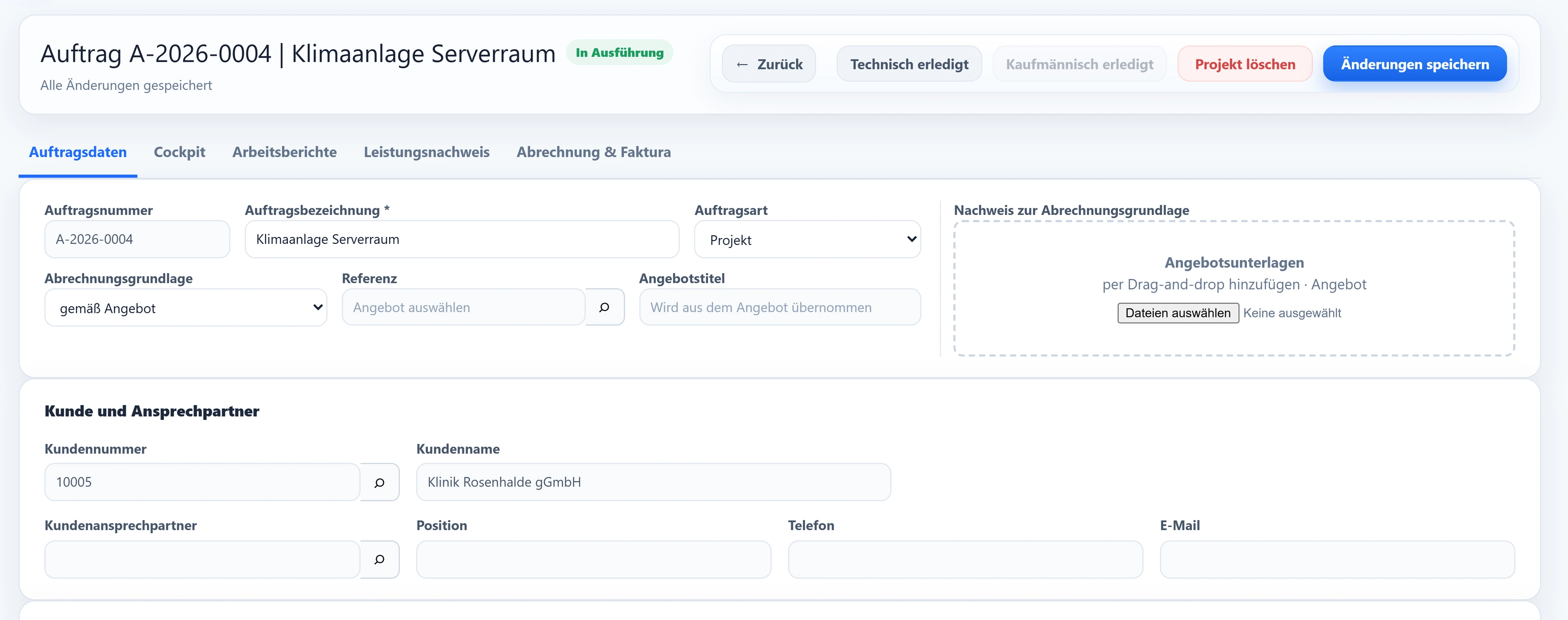Save with Änderungen speichern

coord(1415,64)
